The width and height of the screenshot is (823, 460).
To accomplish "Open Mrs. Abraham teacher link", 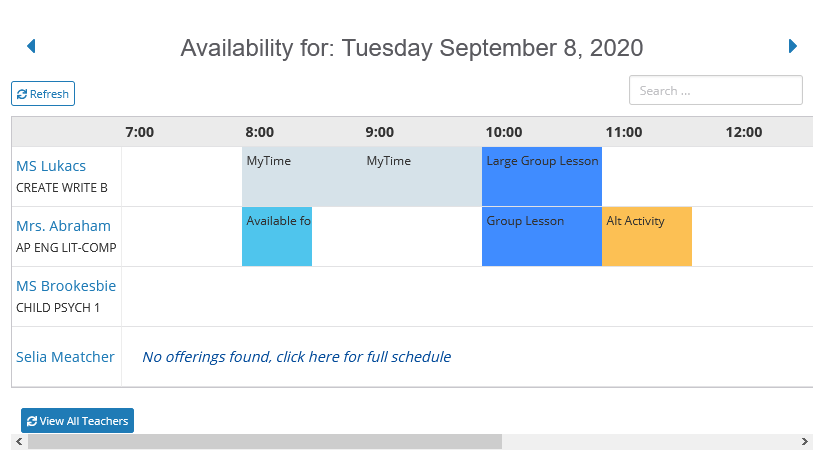I will click(63, 226).
